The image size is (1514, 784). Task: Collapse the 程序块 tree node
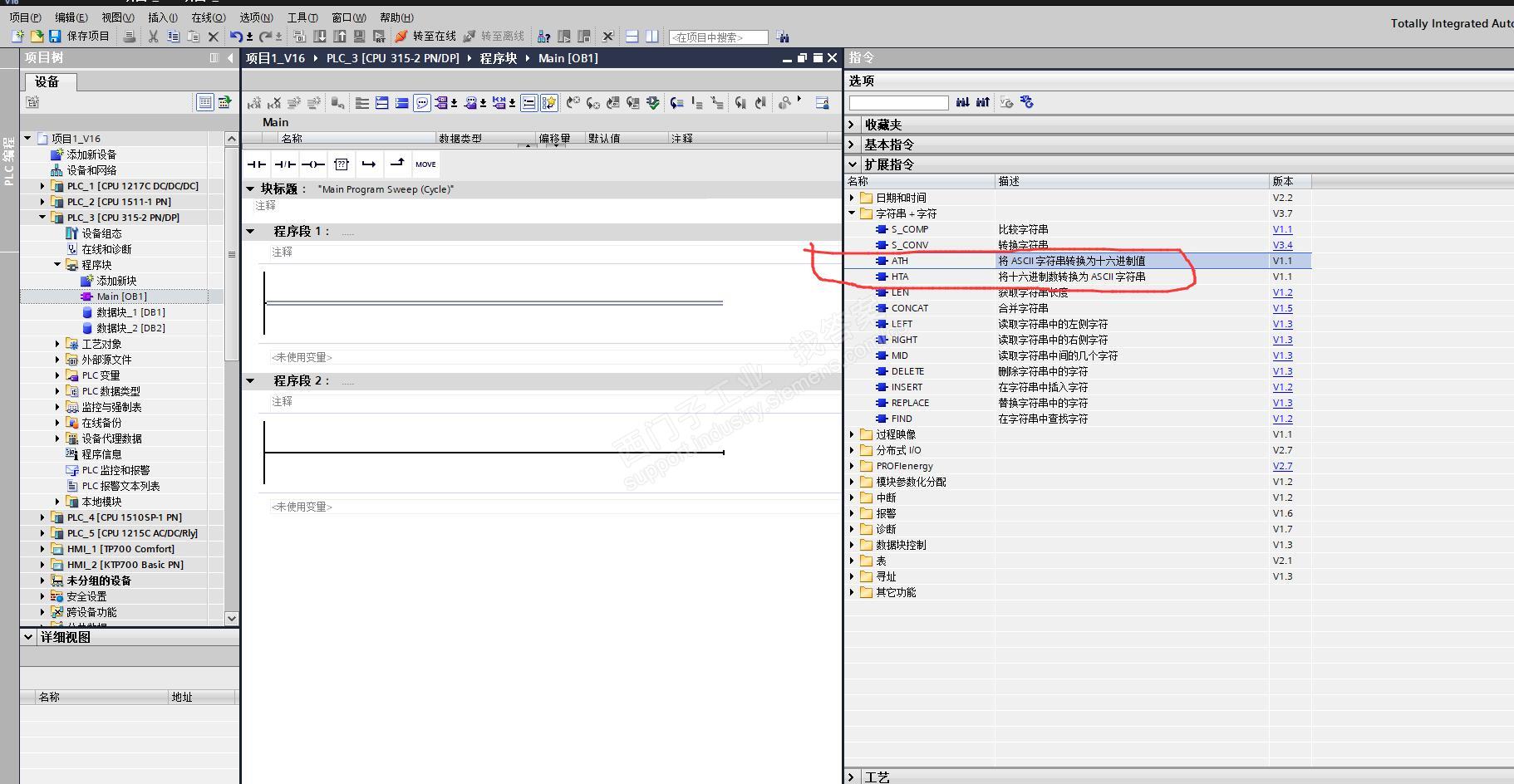[x=57, y=265]
